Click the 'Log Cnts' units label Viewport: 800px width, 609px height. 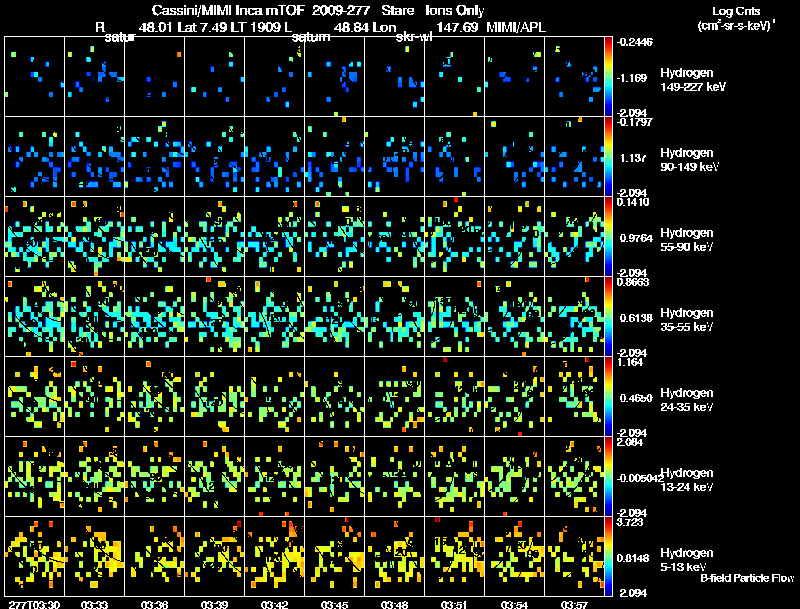tap(736, 12)
